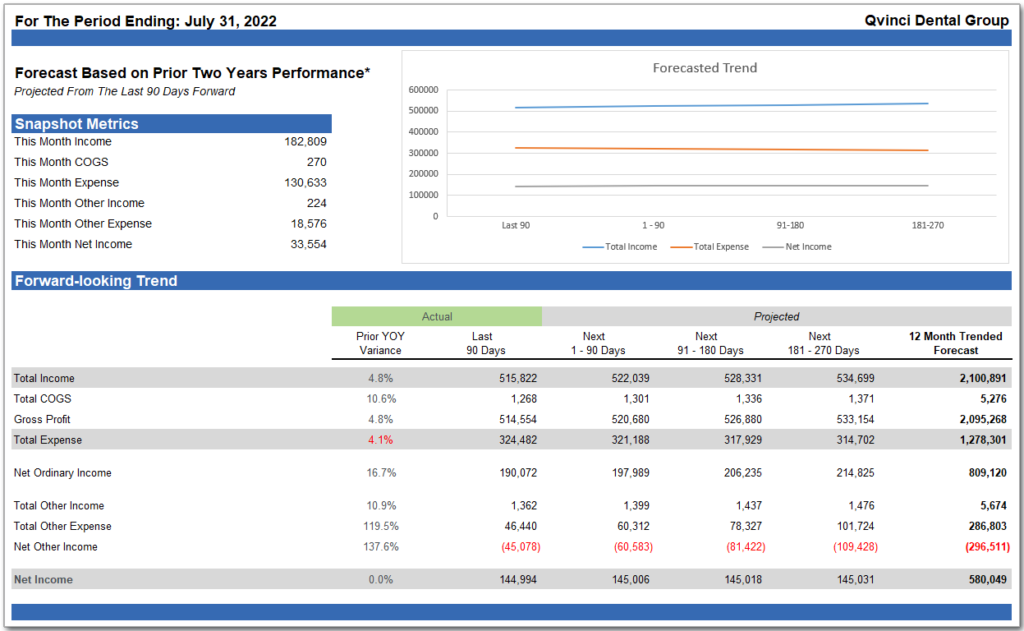Select This Month Income value 182,809
This screenshot has height=631, width=1024.
point(305,142)
